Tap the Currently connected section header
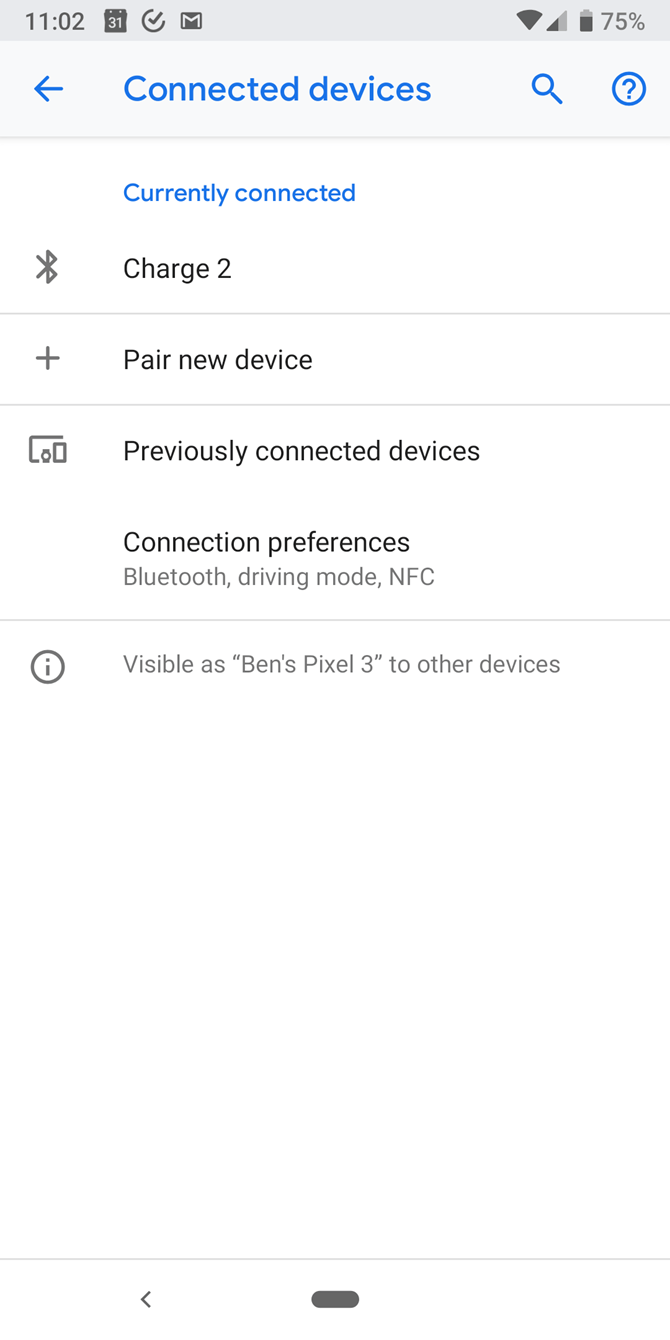The width and height of the screenshot is (670, 1340). coord(239,193)
